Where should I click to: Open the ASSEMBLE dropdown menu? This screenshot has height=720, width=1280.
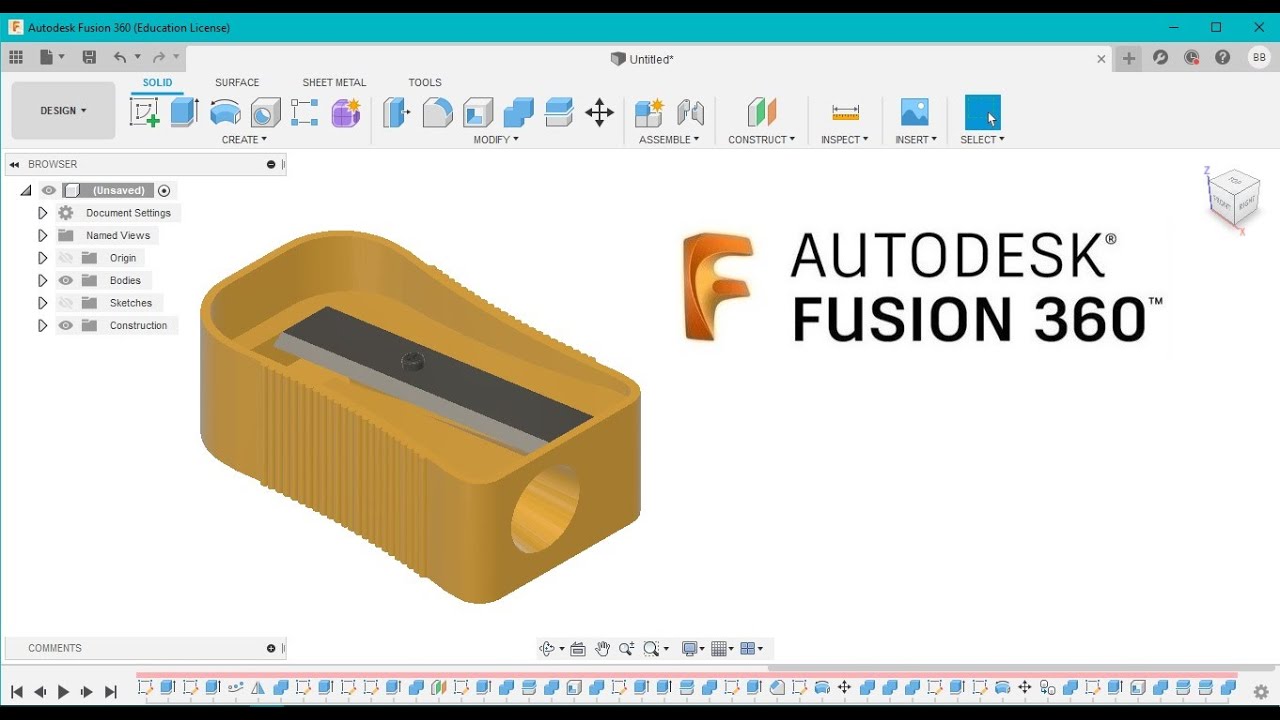click(x=669, y=140)
